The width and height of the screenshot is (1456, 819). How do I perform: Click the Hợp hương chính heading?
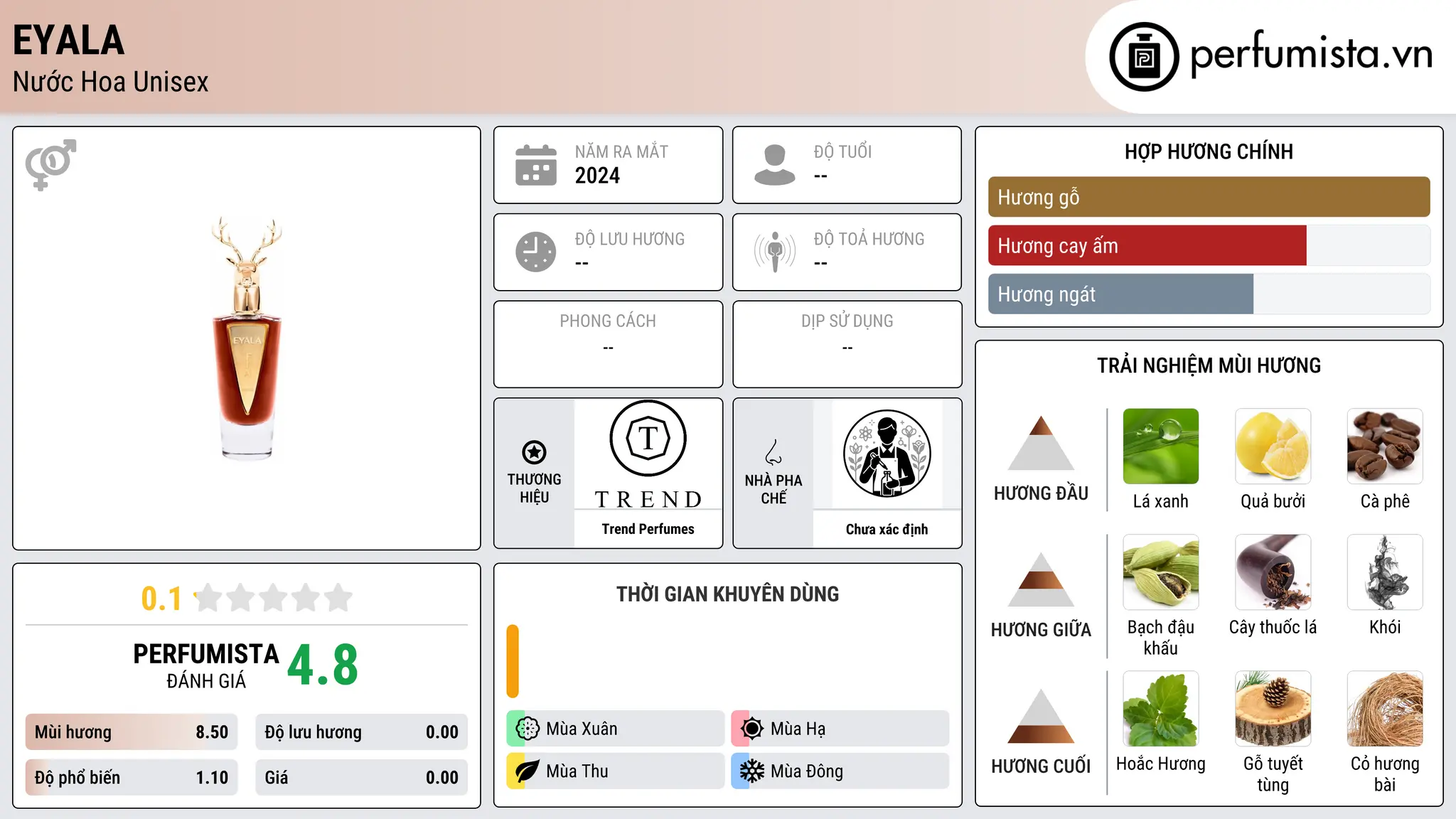click(x=1209, y=151)
